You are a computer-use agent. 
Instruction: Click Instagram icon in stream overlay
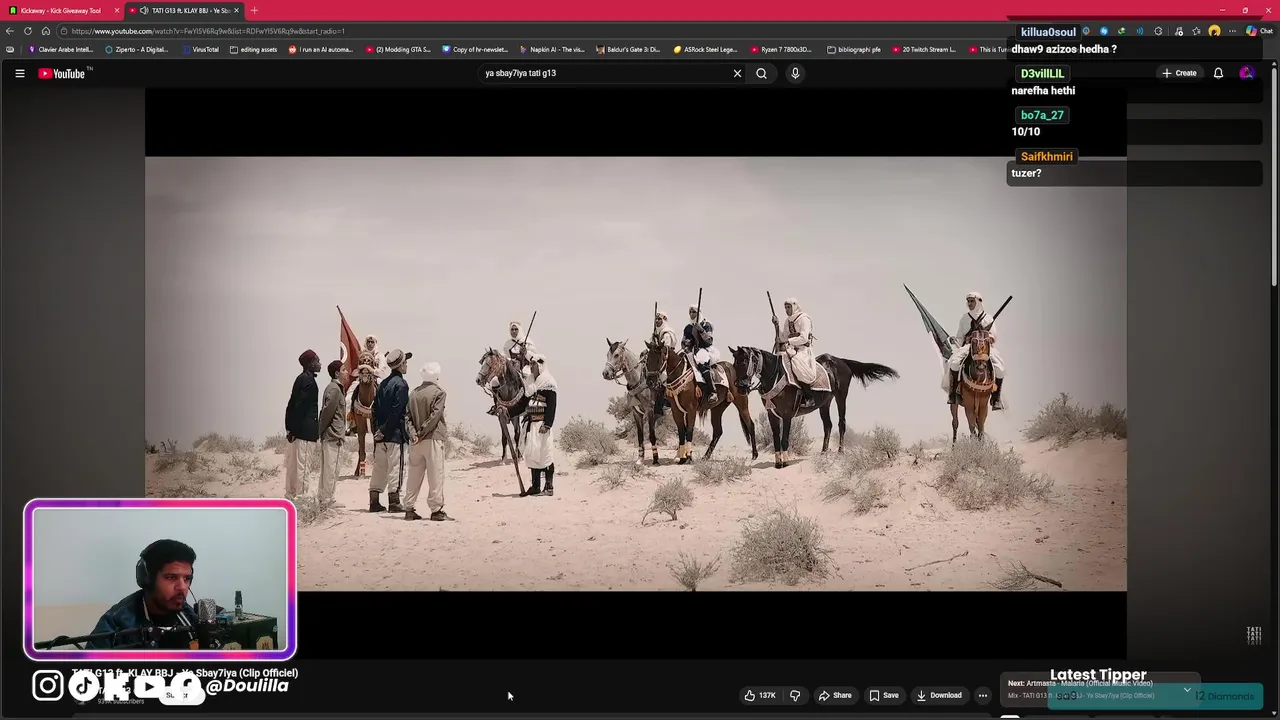pos(47,685)
